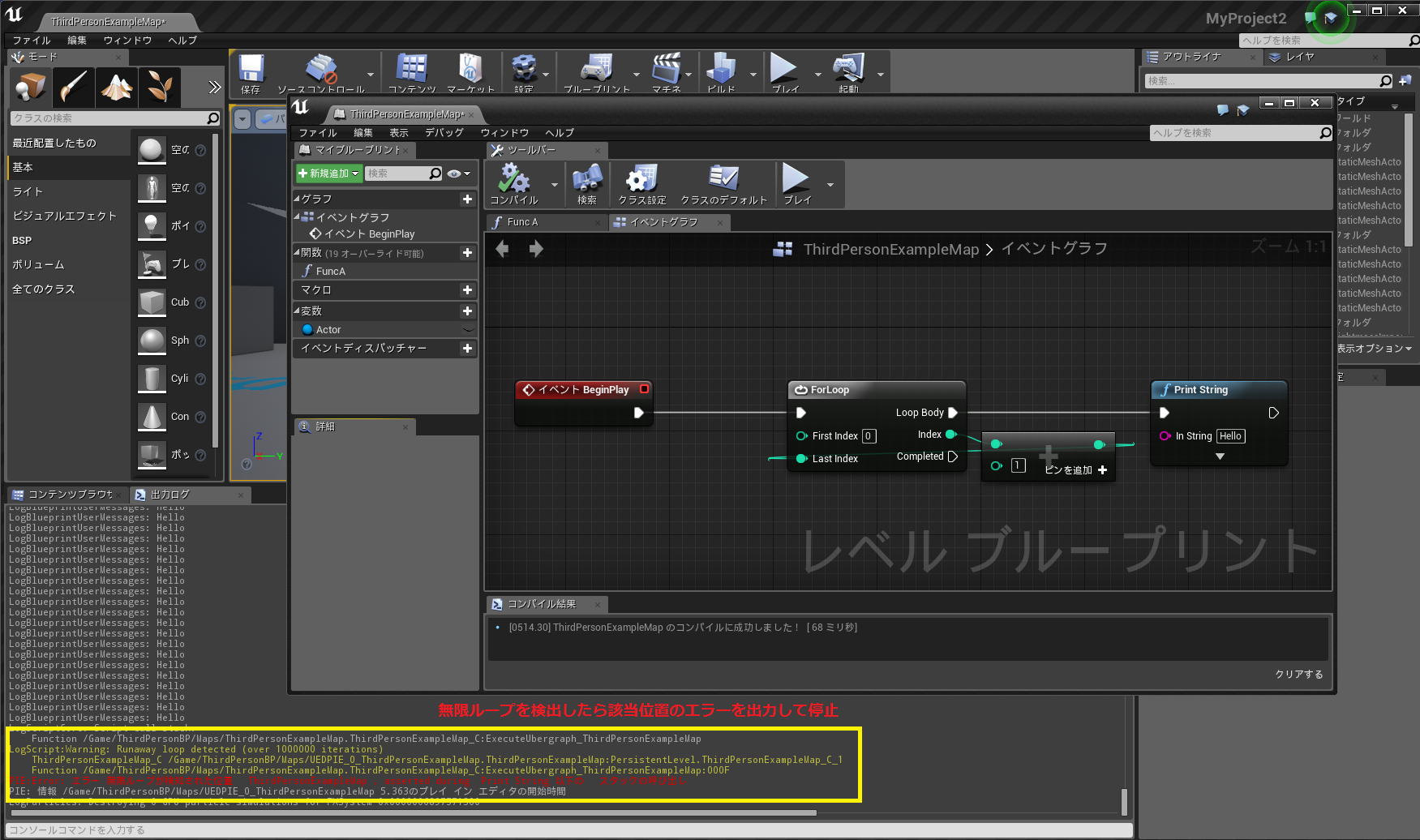Select Place mode icon in Modes panel
The height and width of the screenshot is (840, 1420).
click(31, 87)
